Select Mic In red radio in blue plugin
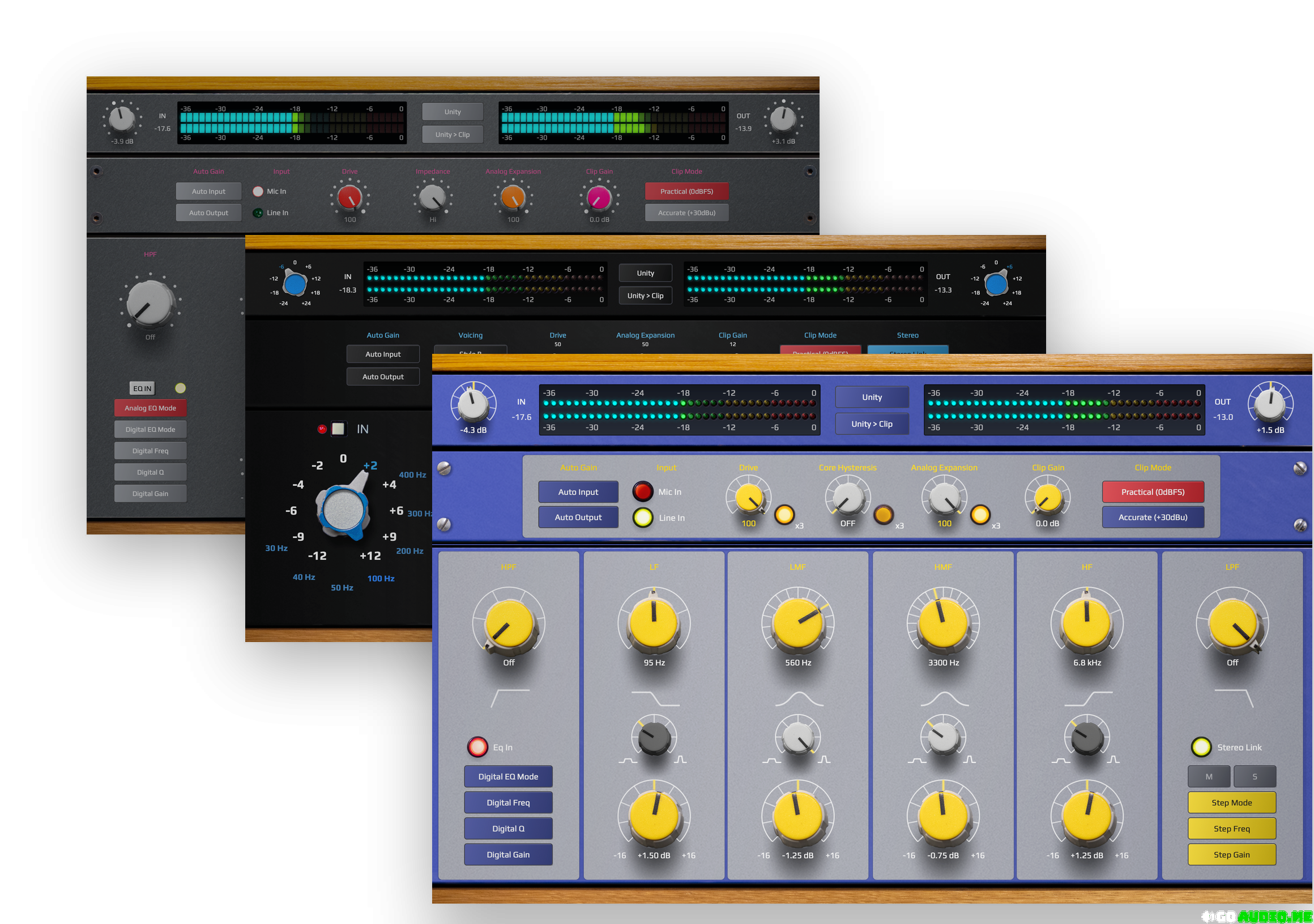This screenshot has height=924, width=1314. pyautogui.click(x=643, y=491)
